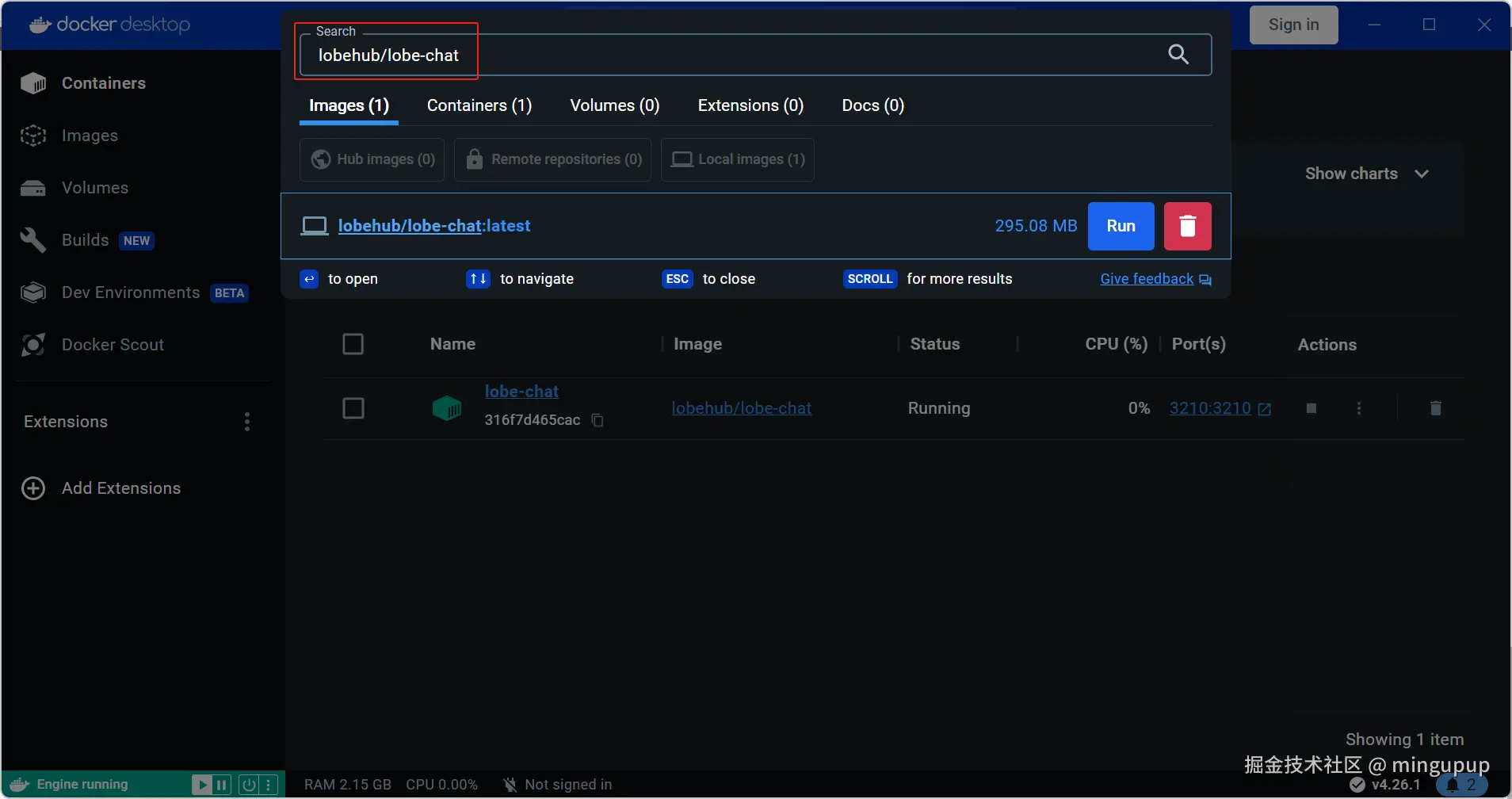Open the lobe-chat container name link
Viewport: 1512px width, 799px height.
coord(521,392)
